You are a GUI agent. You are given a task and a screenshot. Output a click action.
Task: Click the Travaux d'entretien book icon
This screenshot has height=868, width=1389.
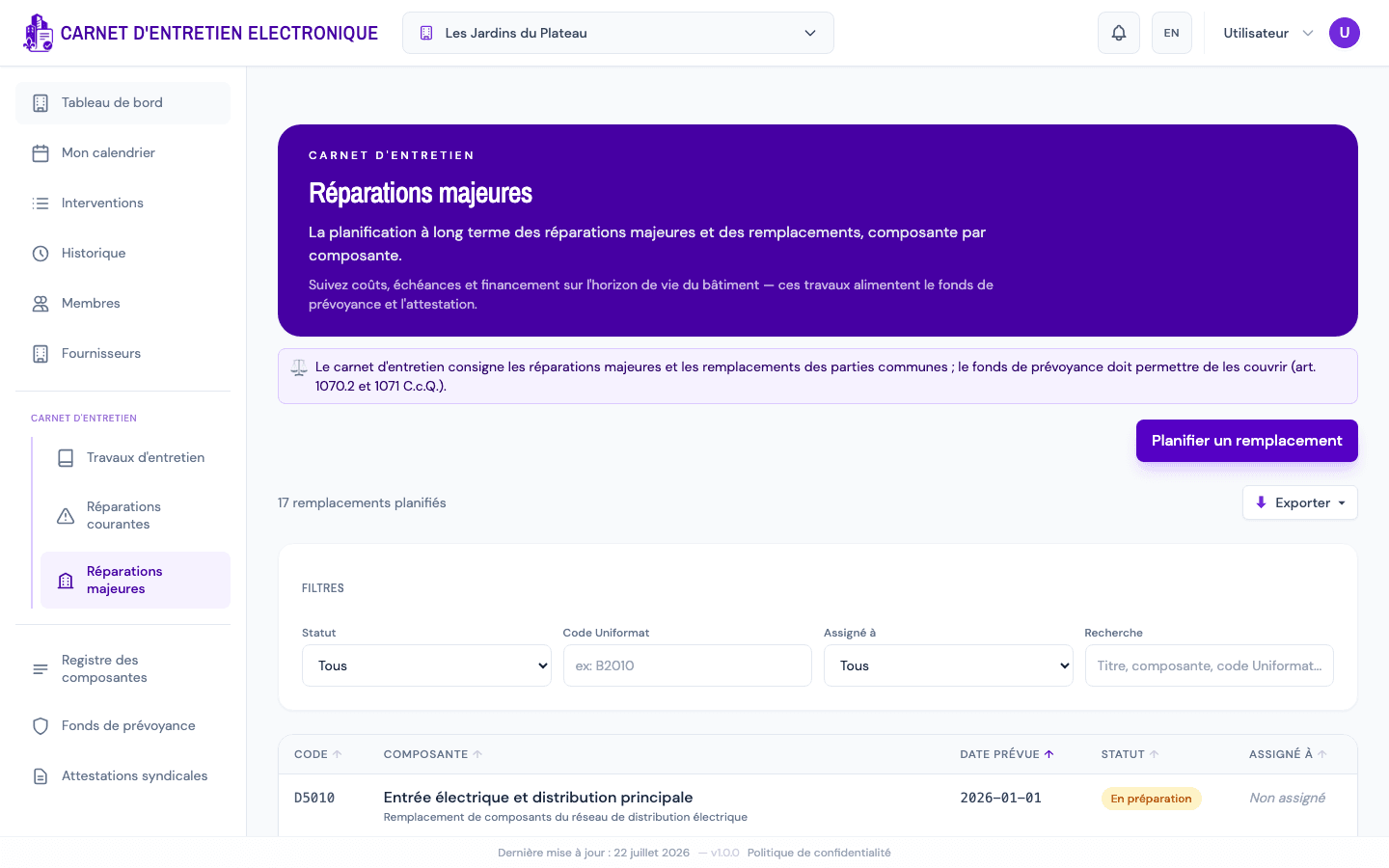pos(66,458)
